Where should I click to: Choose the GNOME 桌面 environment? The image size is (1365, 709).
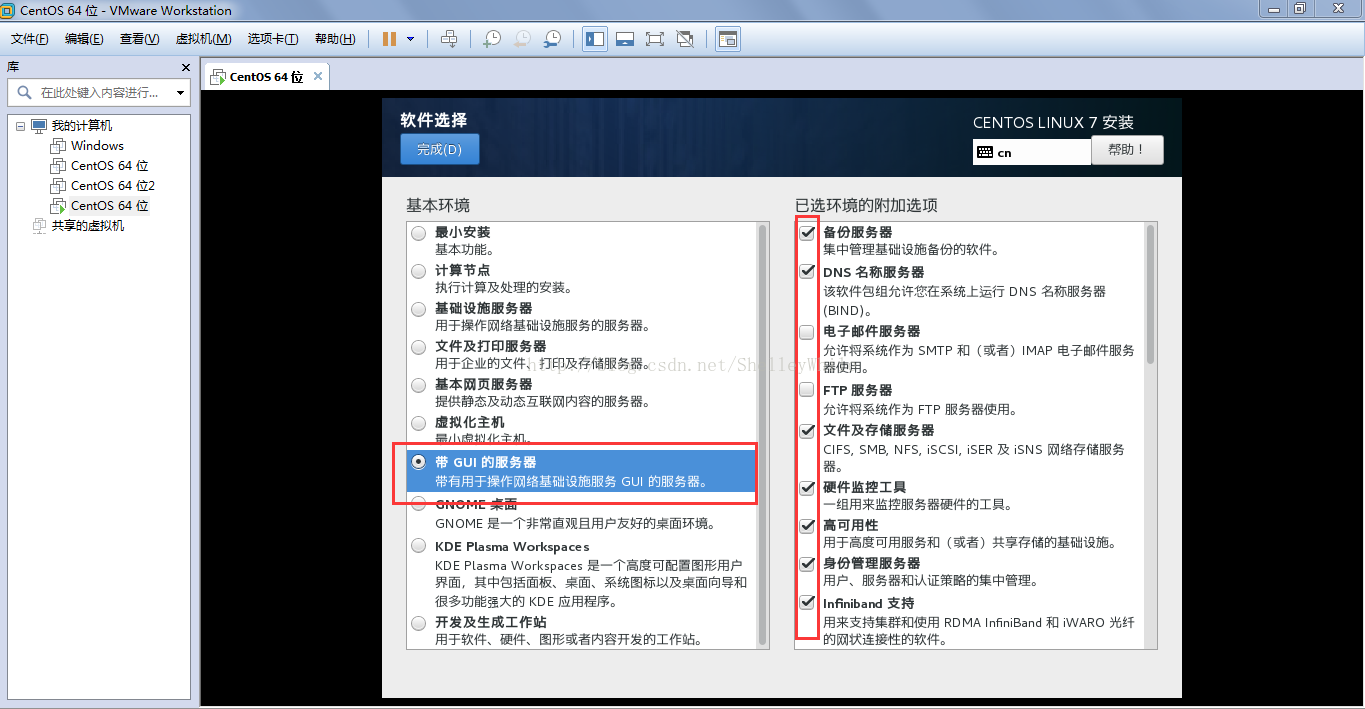[x=419, y=505]
